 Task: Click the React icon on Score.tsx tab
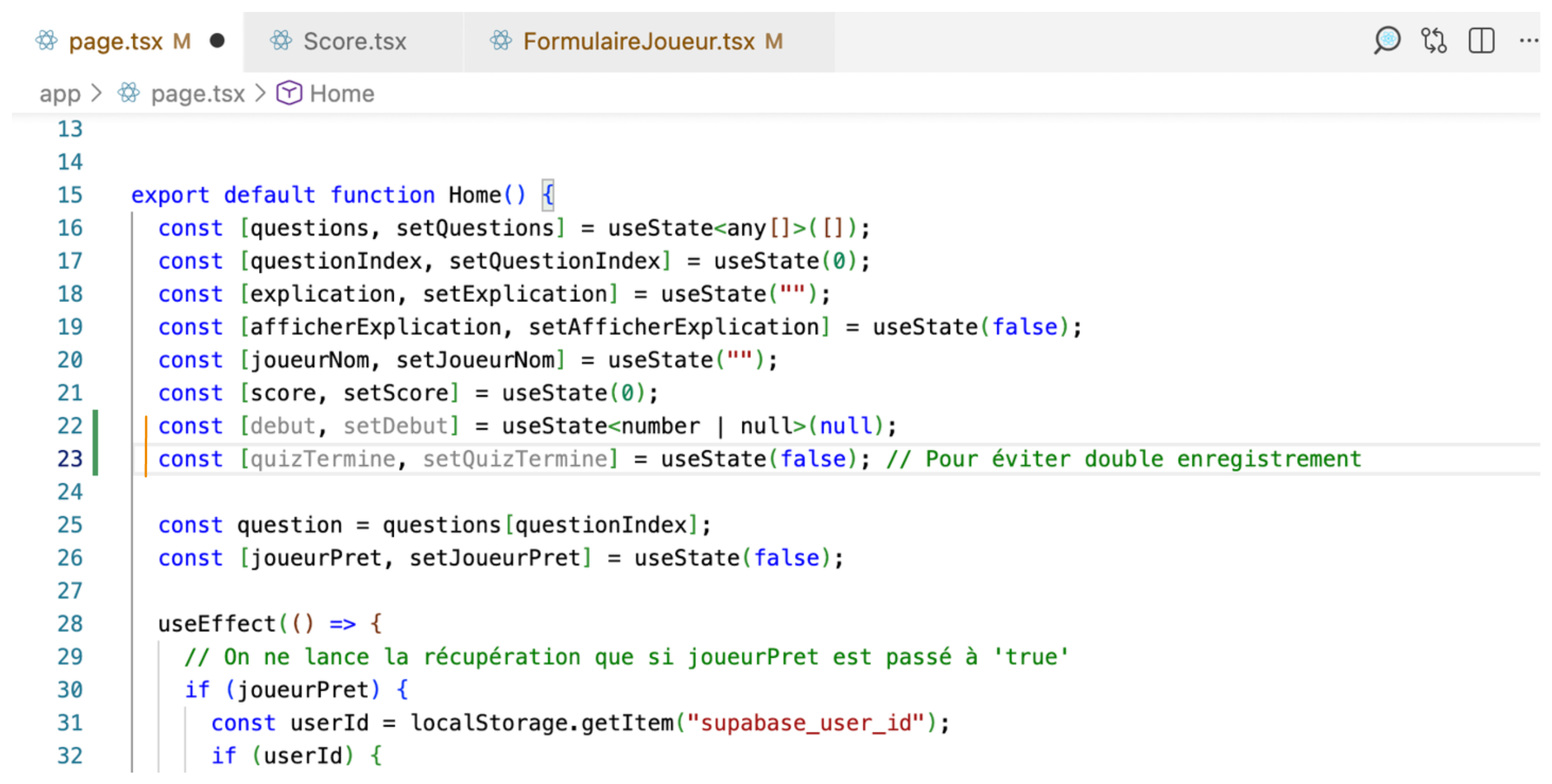[x=281, y=41]
